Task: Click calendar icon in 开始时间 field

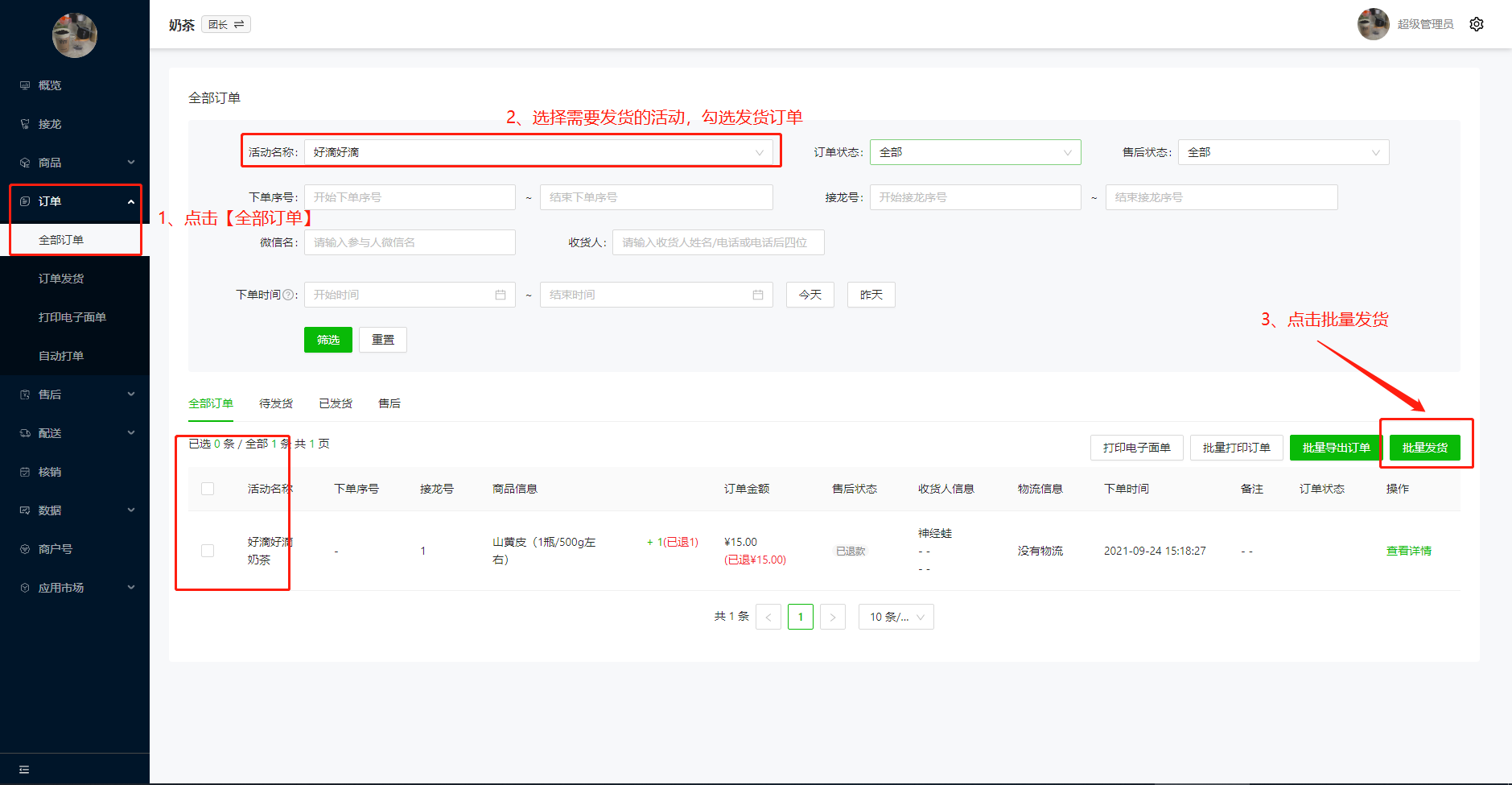Action: click(501, 295)
